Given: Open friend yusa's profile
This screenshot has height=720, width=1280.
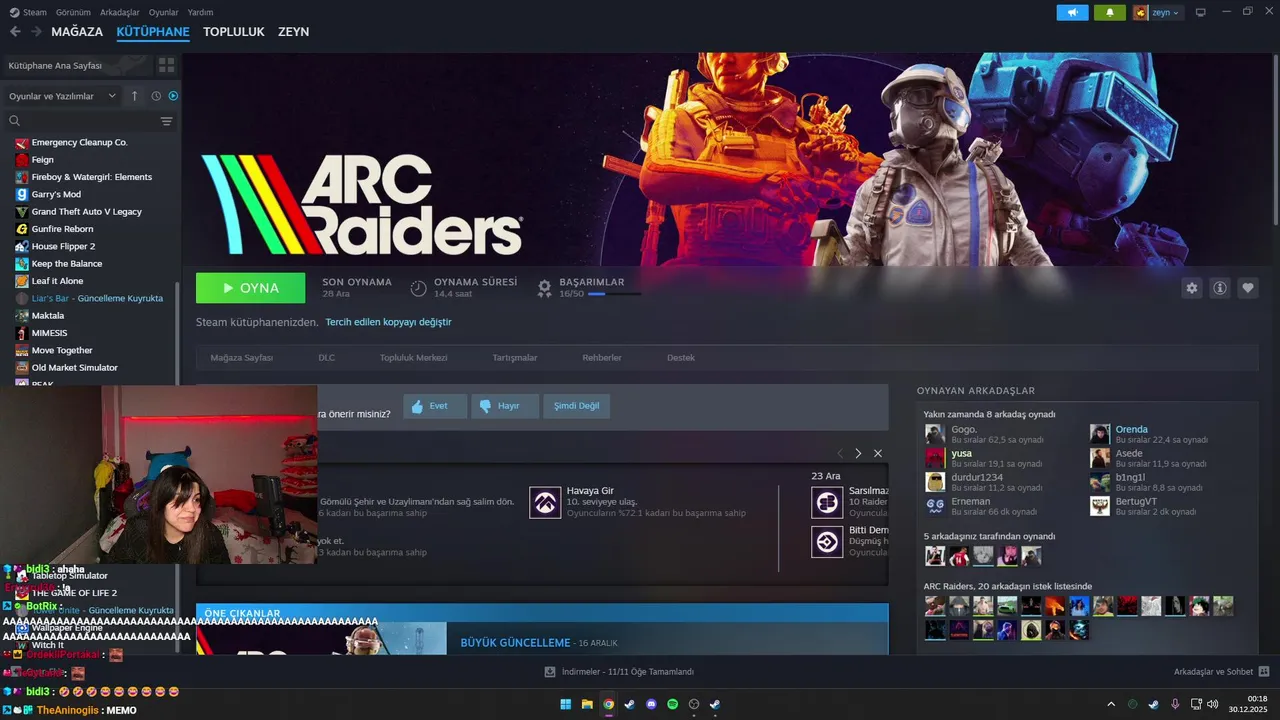Looking at the screenshot, I should click(x=961, y=453).
